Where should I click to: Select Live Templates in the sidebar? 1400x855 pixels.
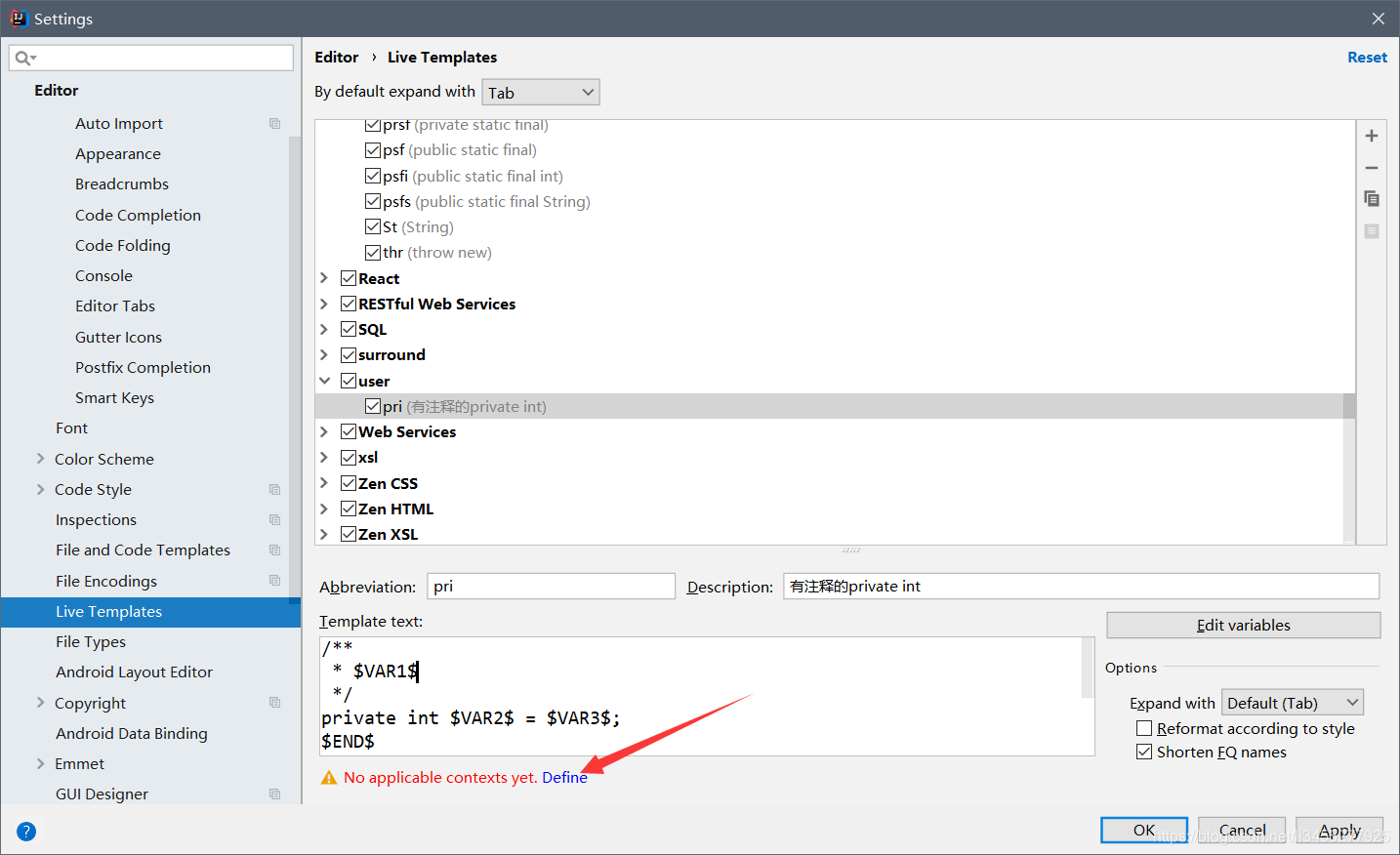coord(150,612)
